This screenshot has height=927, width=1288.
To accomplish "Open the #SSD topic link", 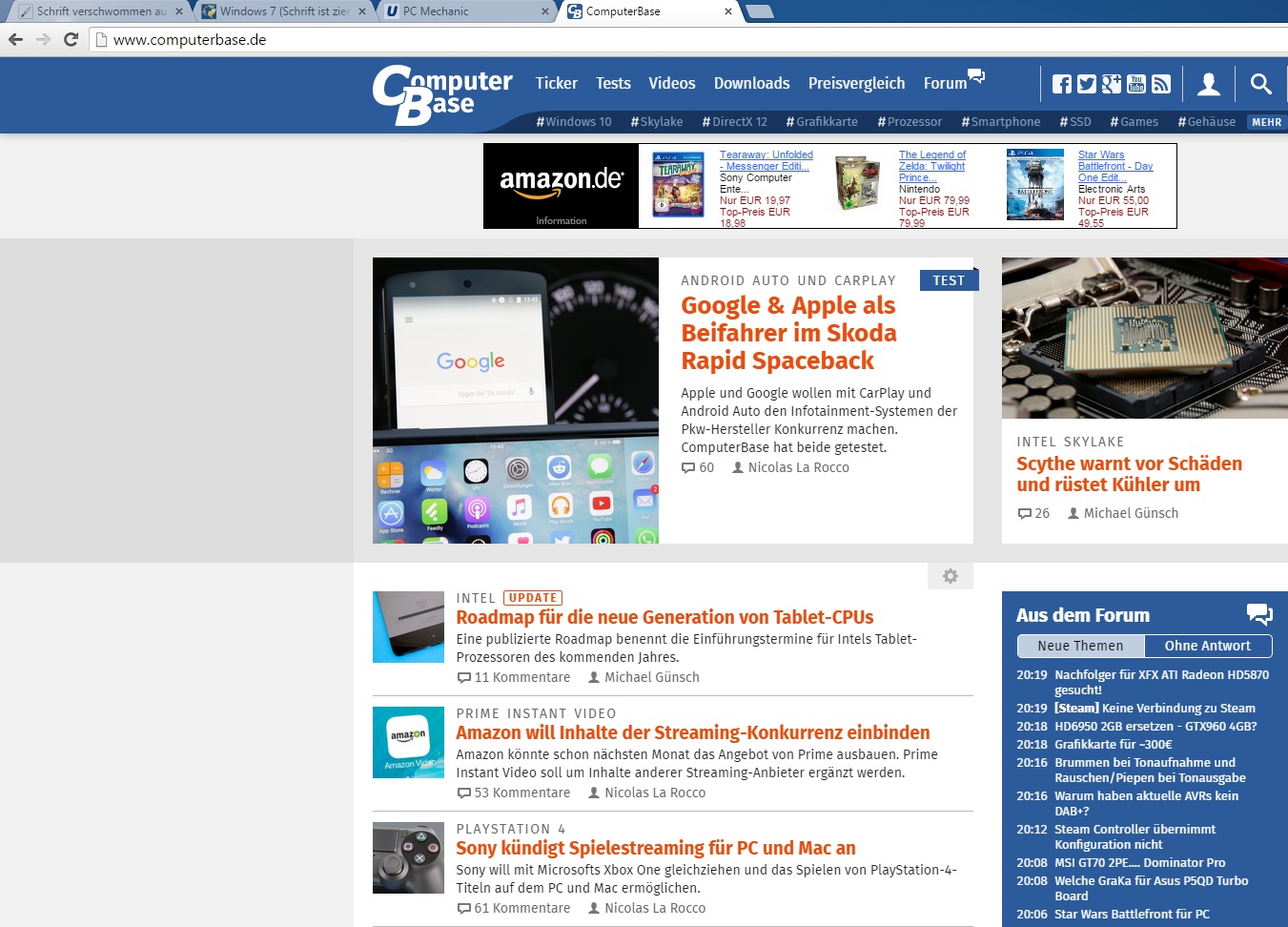I will click(x=1075, y=122).
